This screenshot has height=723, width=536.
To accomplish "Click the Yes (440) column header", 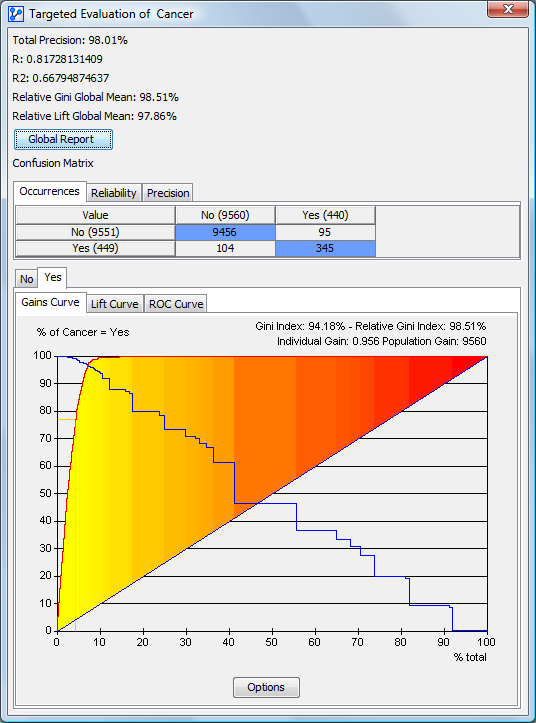I will [x=325, y=215].
